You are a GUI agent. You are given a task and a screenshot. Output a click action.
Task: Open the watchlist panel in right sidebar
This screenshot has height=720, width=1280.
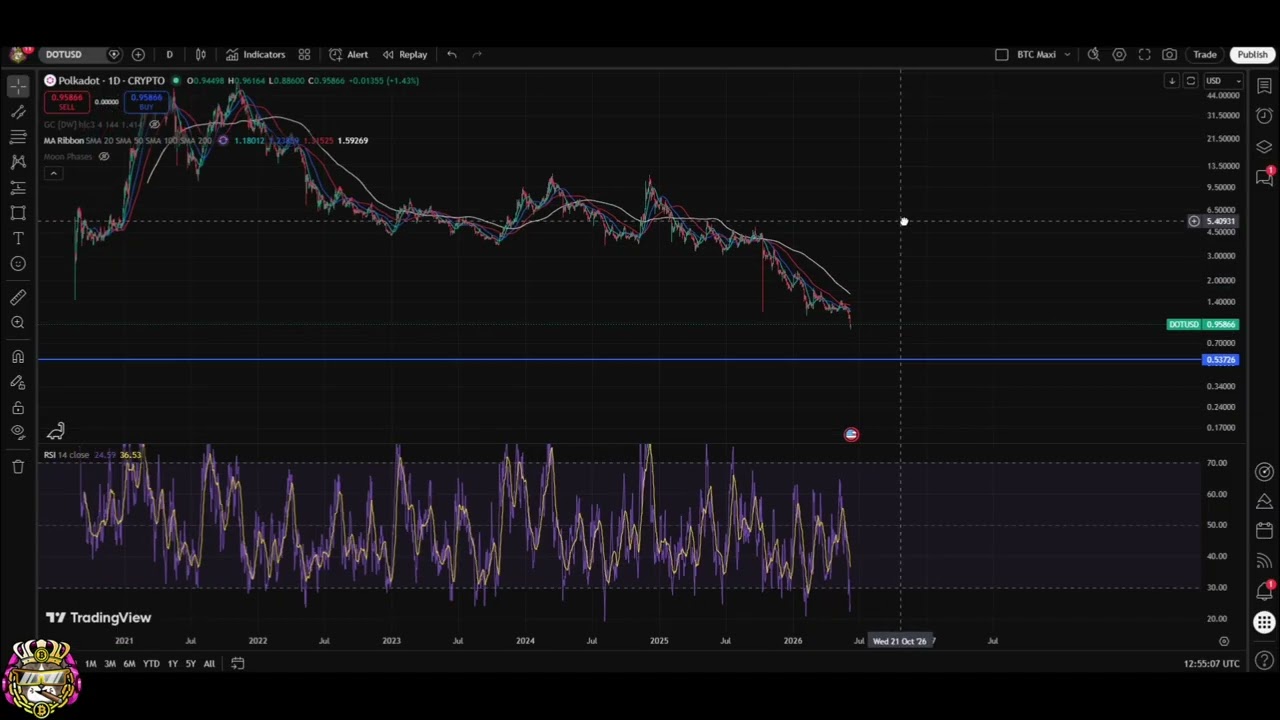(1264, 87)
